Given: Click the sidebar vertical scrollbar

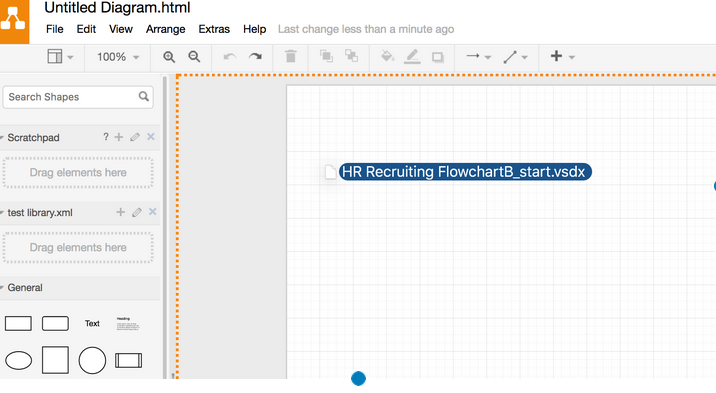Looking at the screenshot, I should point(165,226).
